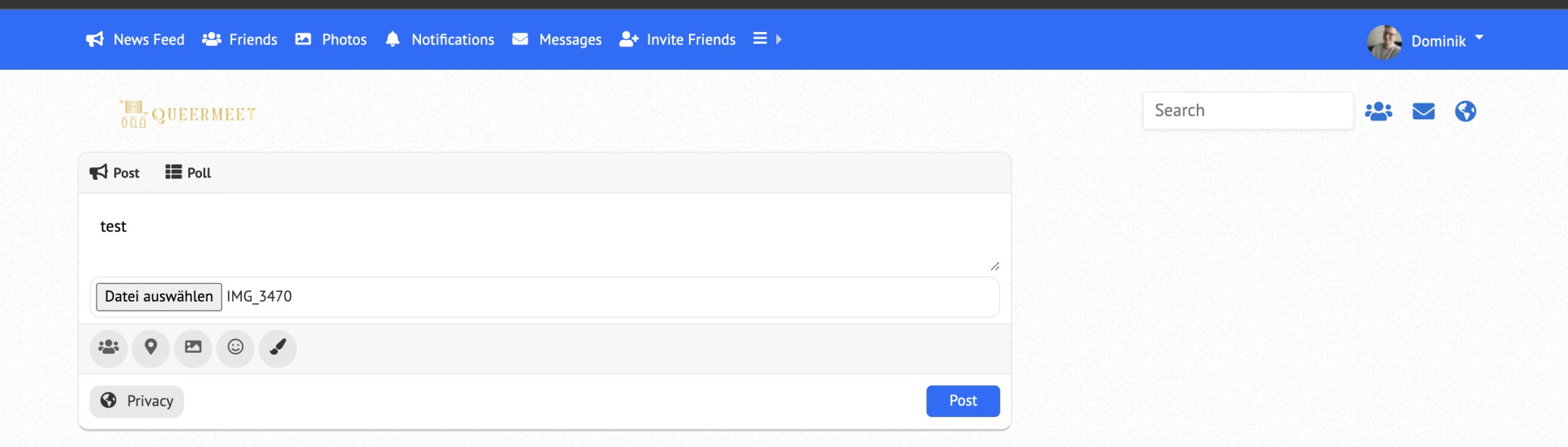The height and width of the screenshot is (447, 1568).
Task: Click the photo upload icon in composer
Action: tap(193, 347)
